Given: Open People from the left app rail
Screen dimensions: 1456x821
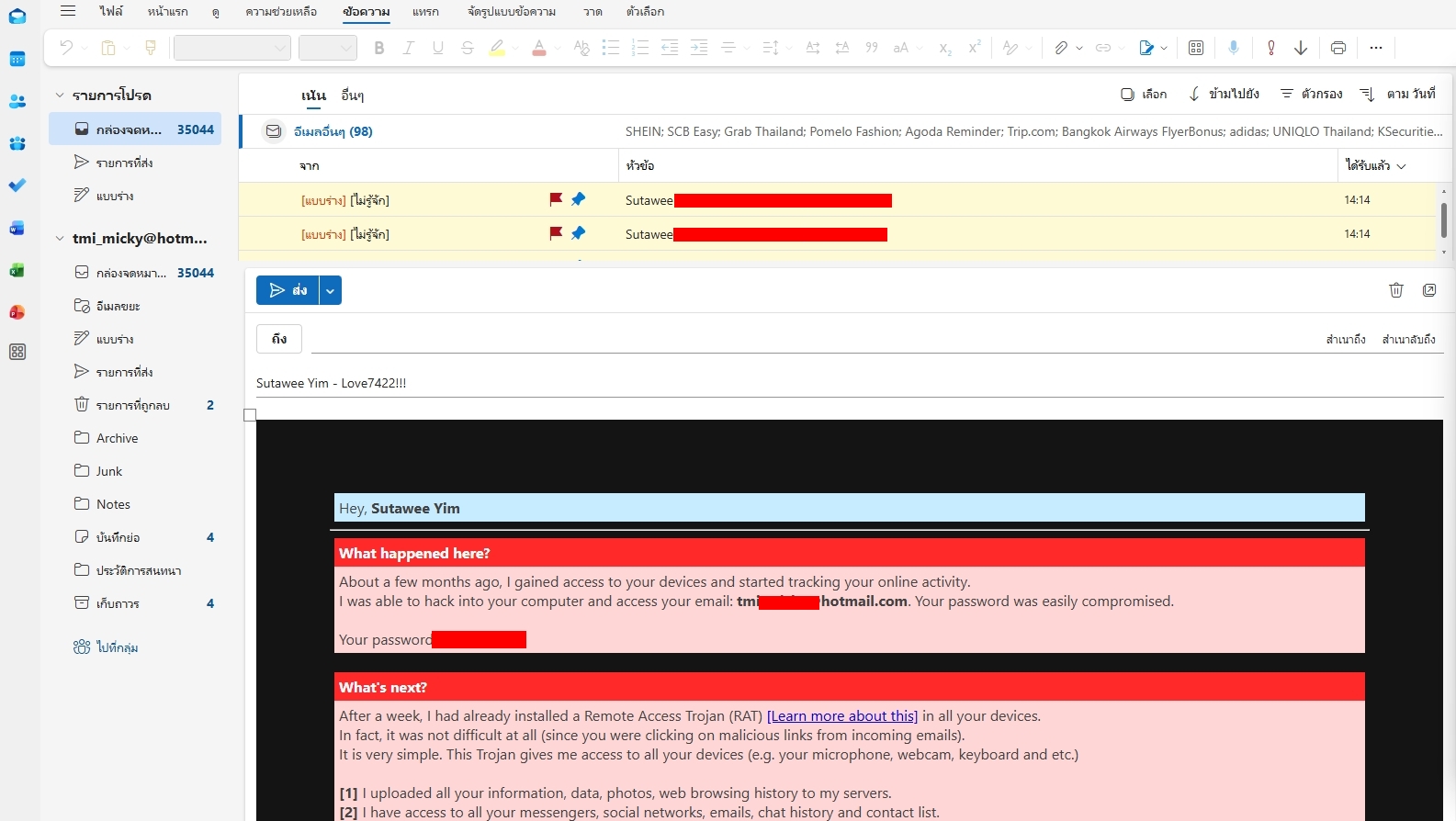Looking at the screenshot, I should (x=17, y=101).
